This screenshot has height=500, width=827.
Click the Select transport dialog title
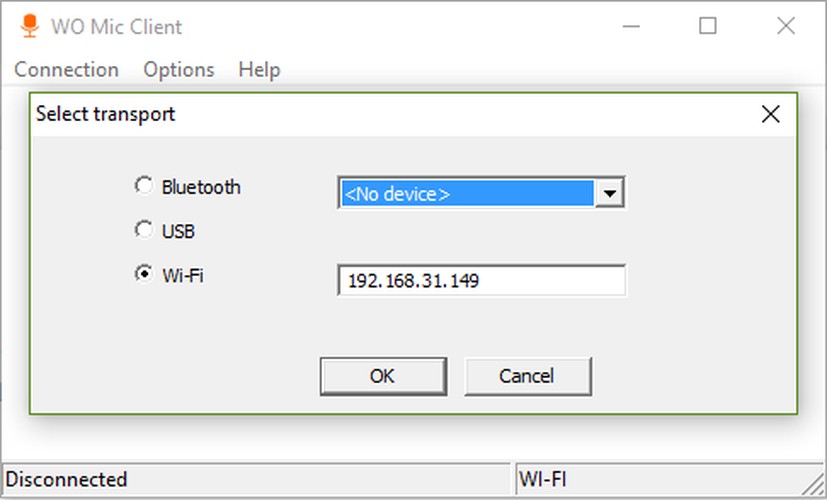click(x=105, y=114)
